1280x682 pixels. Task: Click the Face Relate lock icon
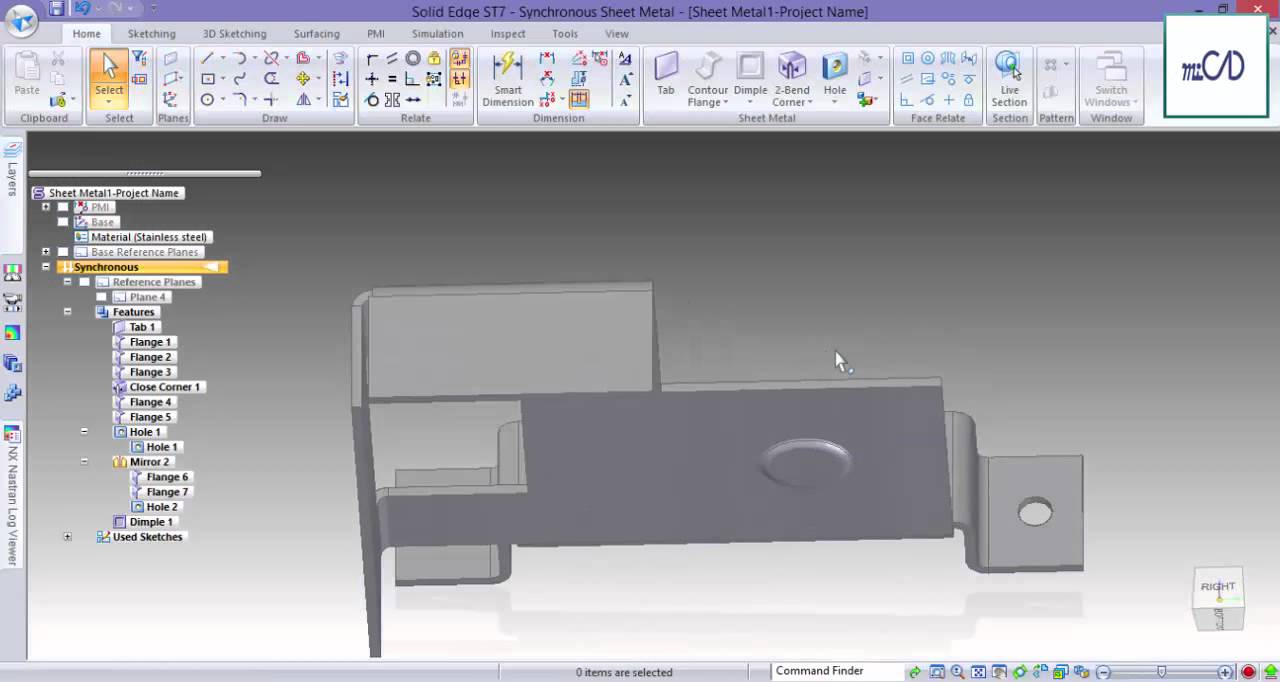click(969, 100)
